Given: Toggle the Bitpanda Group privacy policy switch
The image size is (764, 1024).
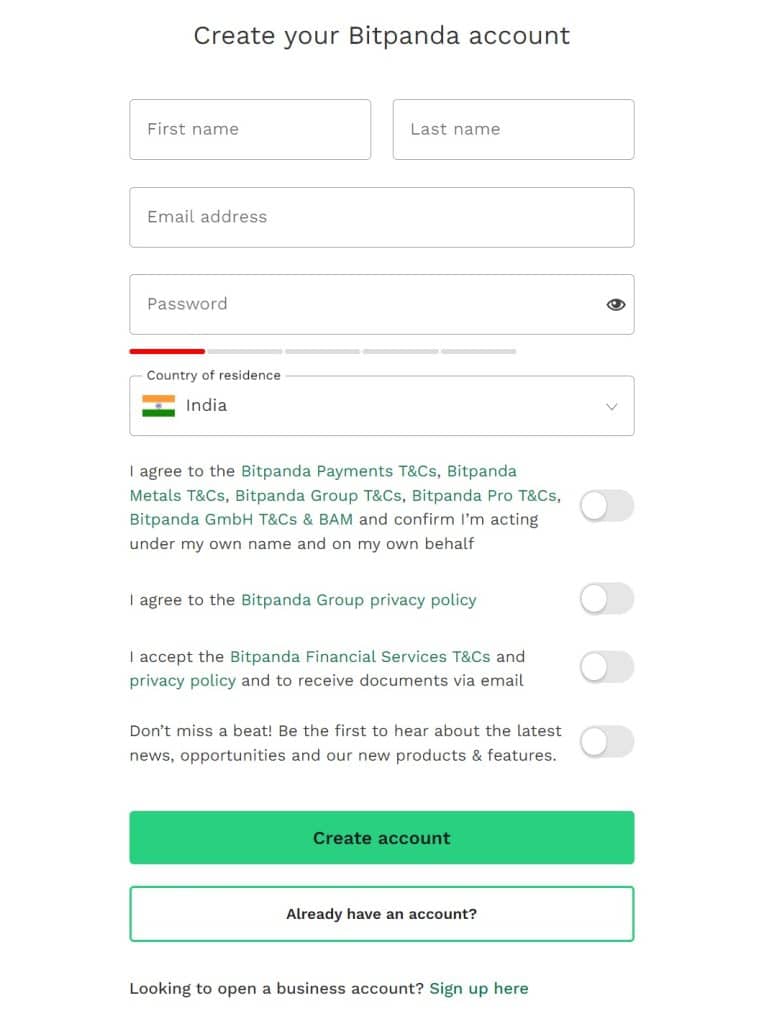Looking at the screenshot, I should point(606,598).
